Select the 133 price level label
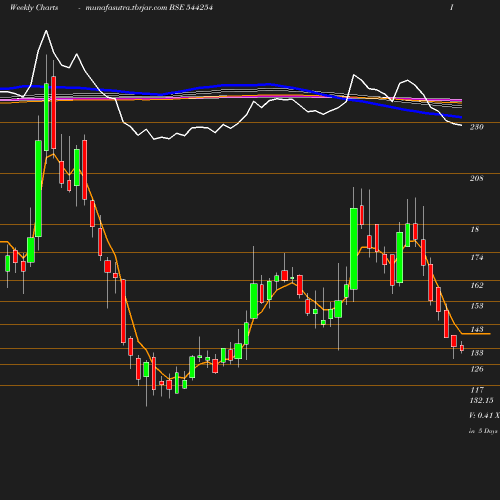Image resolution: width=500 pixels, height=500 pixels. coord(477,353)
